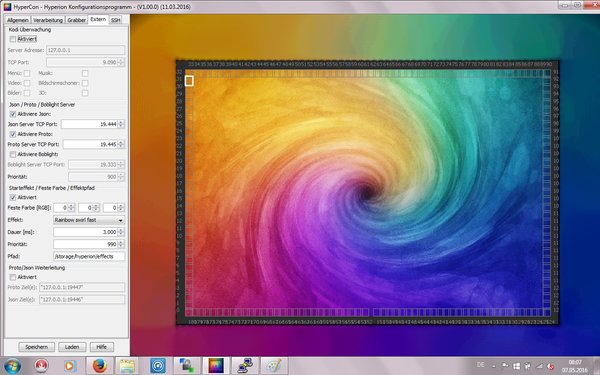Image resolution: width=600 pixels, height=375 pixels.
Task: Click the red round tray icon
Action: [551, 366]
